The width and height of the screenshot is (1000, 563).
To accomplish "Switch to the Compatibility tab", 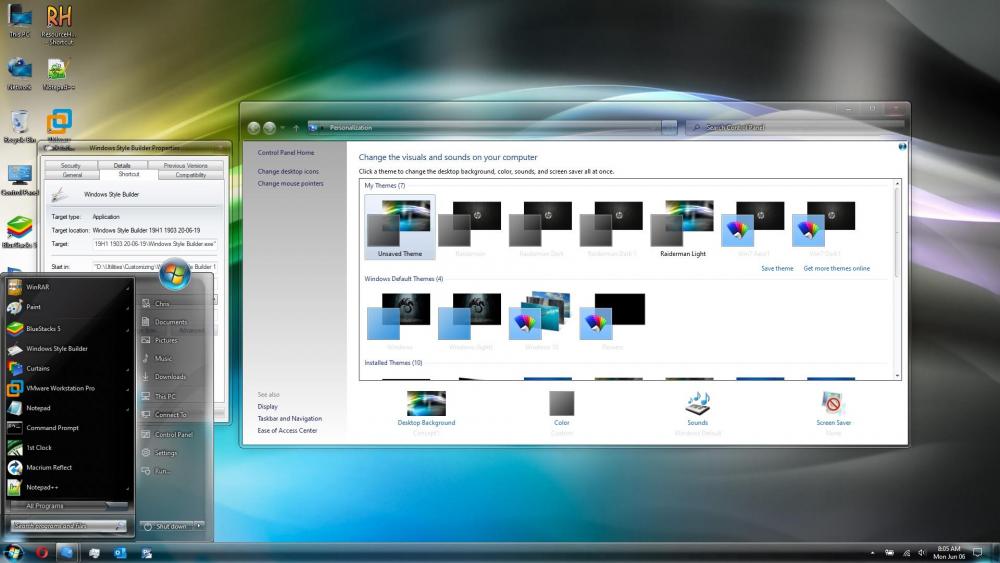I will pyautogui.click(x=191, y=175).
